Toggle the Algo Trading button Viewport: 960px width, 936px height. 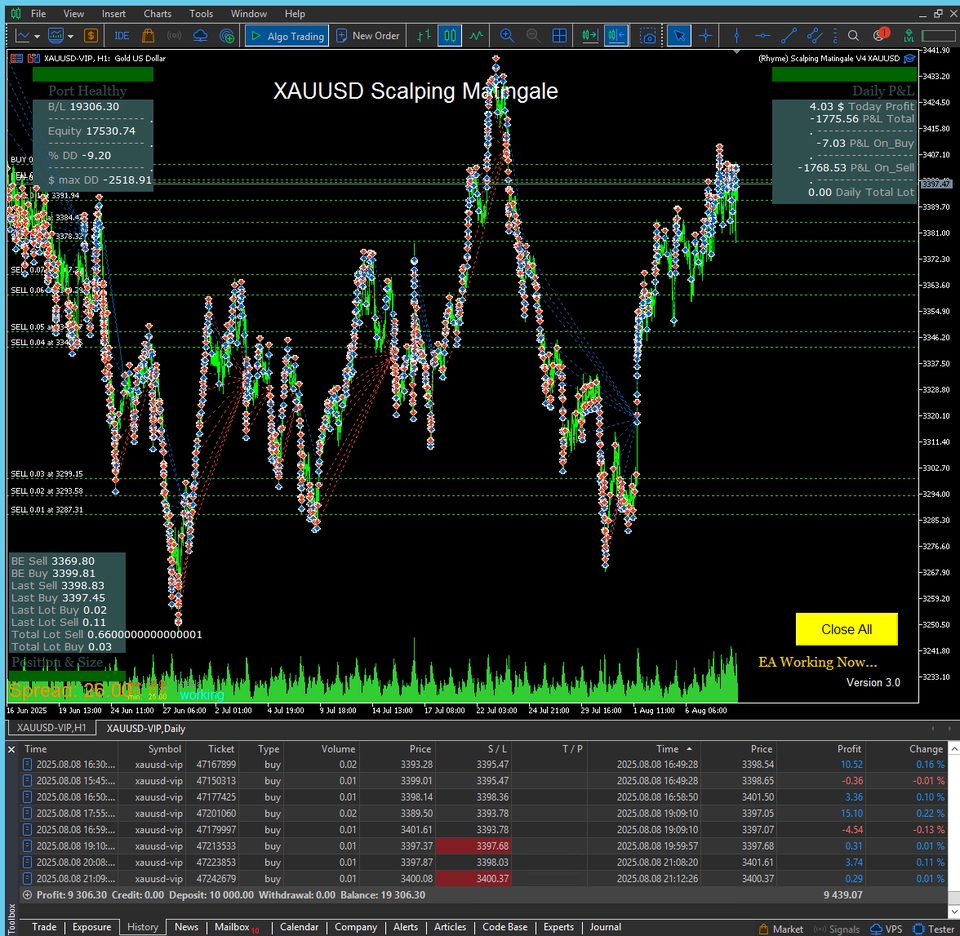point(286,36)
